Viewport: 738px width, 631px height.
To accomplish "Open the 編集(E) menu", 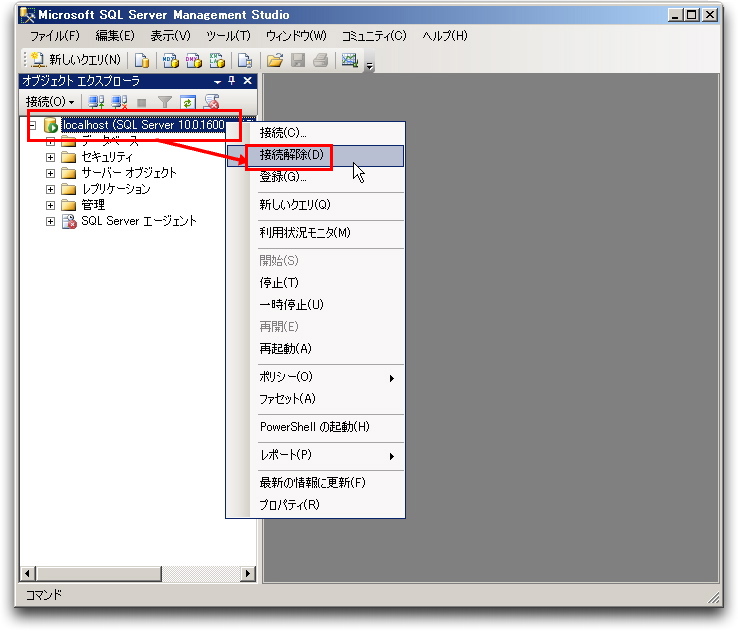I will pyautogui.click(x=115, y=36).
